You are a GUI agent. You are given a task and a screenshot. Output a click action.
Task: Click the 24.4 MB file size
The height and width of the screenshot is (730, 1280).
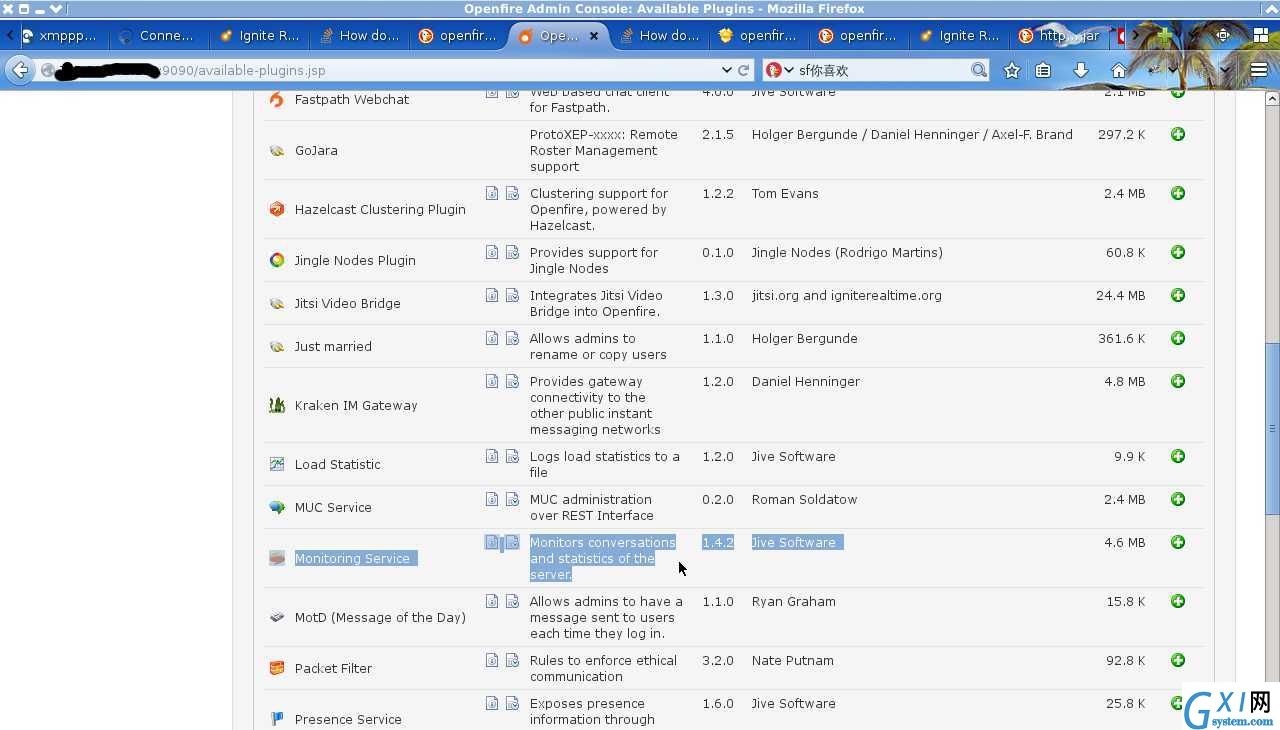click(x=1121, y=295)
